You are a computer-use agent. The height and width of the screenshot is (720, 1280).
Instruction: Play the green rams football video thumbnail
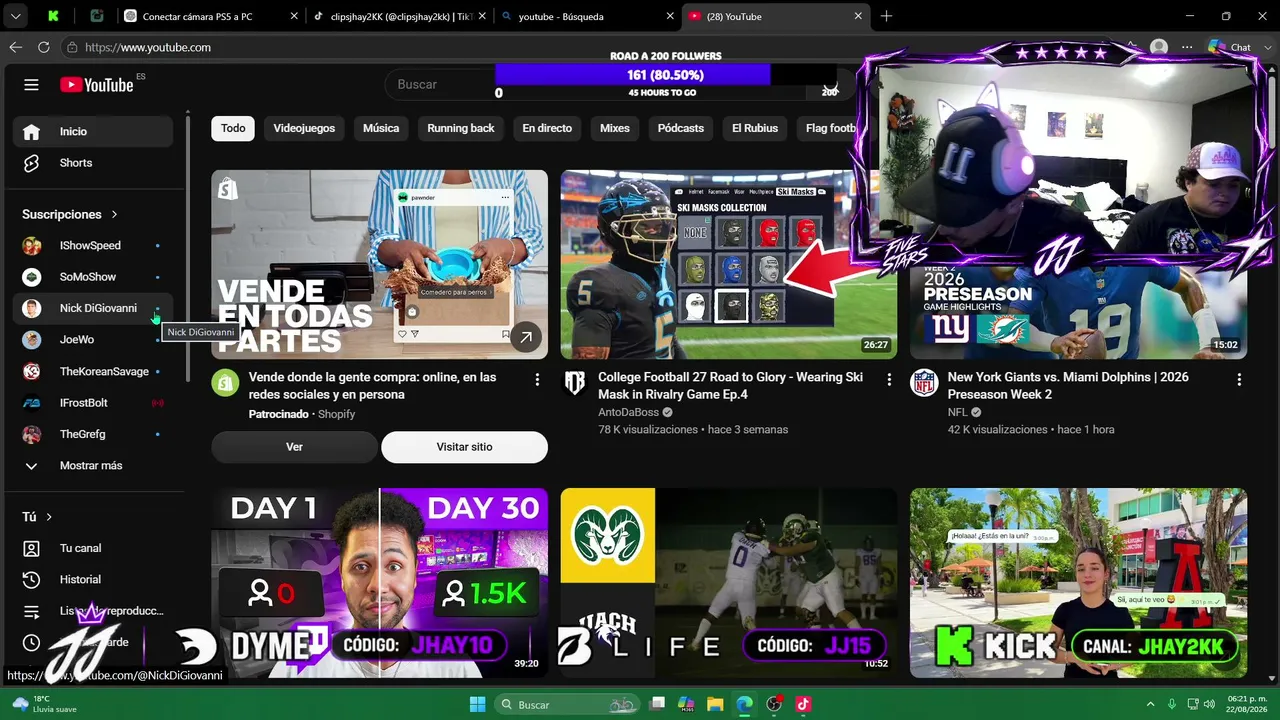coord(728,583)
